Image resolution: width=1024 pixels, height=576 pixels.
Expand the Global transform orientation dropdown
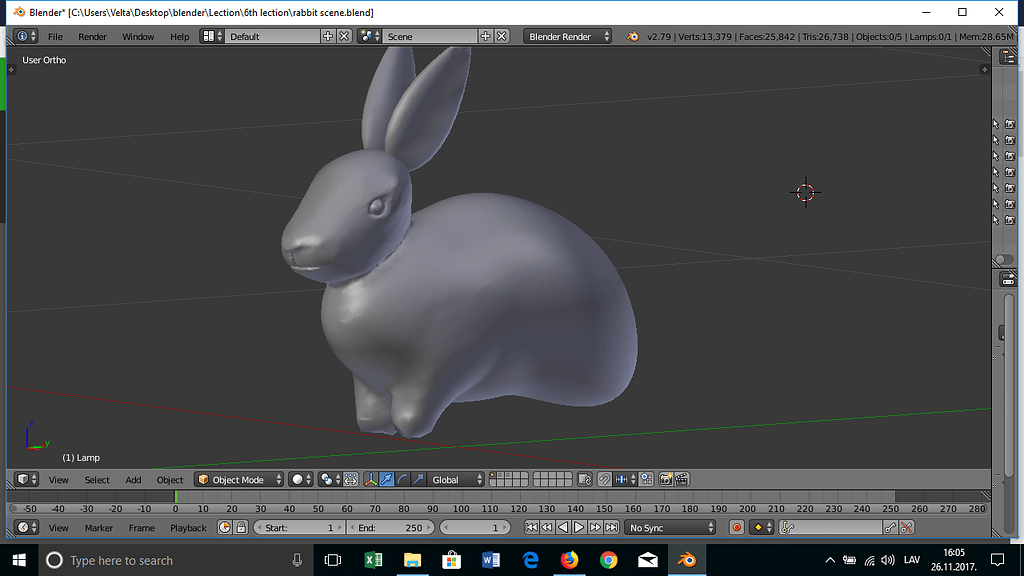pyautogui.click(x=453, y=480)
